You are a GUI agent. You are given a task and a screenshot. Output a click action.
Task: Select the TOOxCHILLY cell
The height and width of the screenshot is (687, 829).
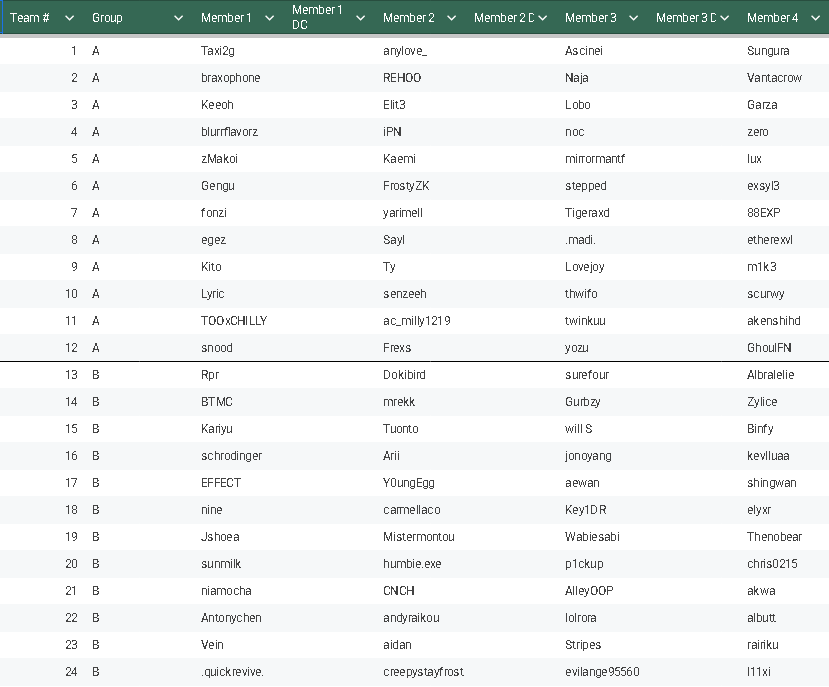(x=234, y=321)
